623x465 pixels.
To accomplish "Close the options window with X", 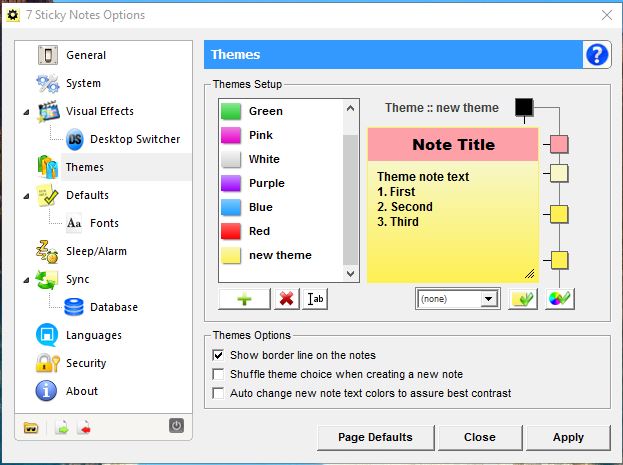I will (x=607, y=15).
